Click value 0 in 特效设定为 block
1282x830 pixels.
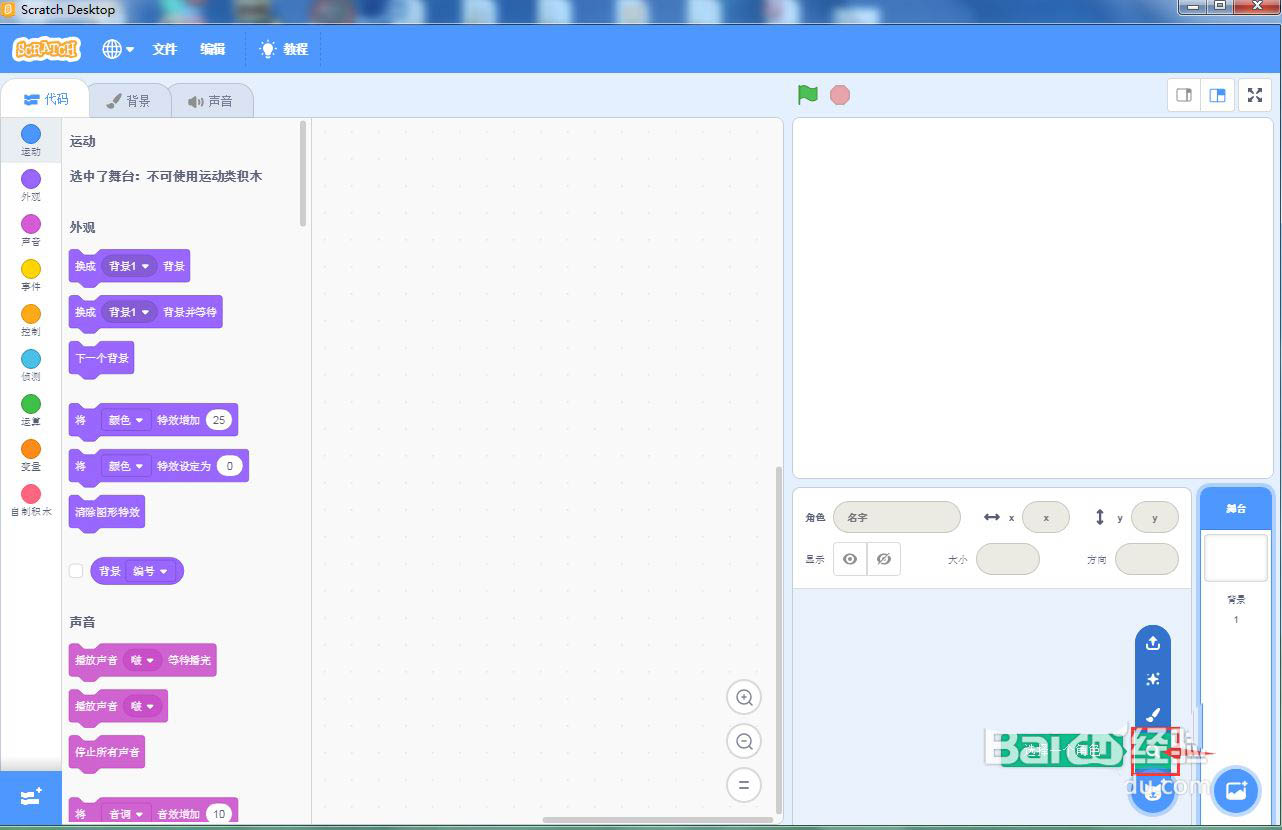click(x=229, y=466)
